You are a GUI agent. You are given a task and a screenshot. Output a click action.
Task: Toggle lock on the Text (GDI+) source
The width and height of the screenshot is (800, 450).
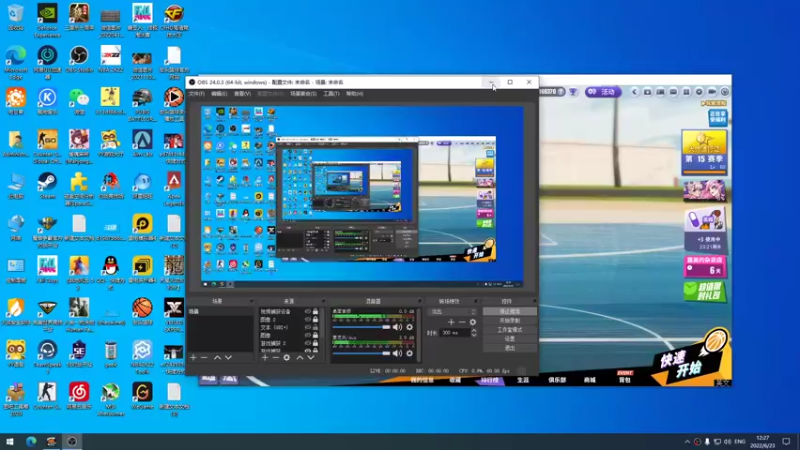click(315, 328)
